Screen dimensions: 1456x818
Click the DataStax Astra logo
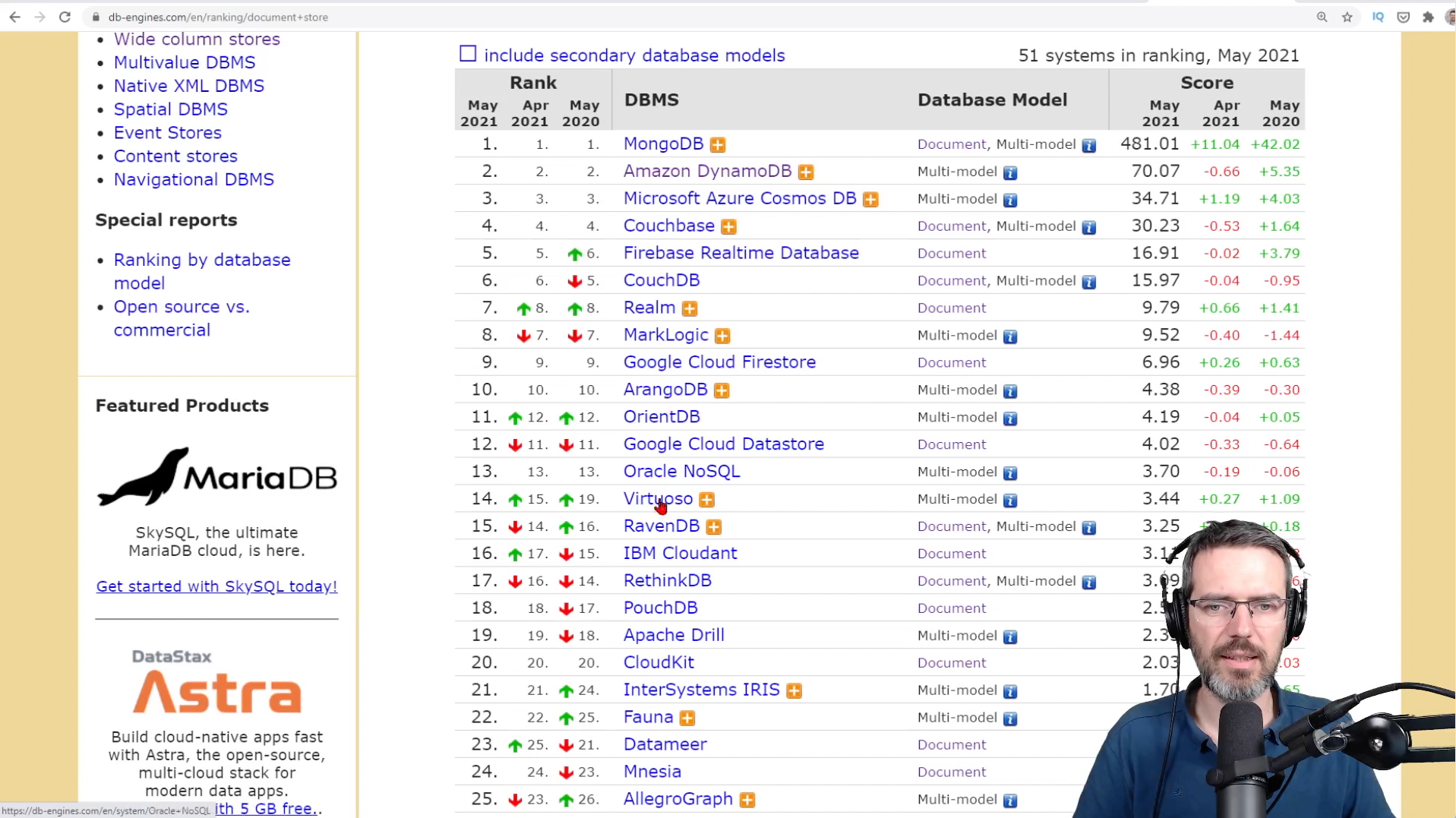click(216, 682)
